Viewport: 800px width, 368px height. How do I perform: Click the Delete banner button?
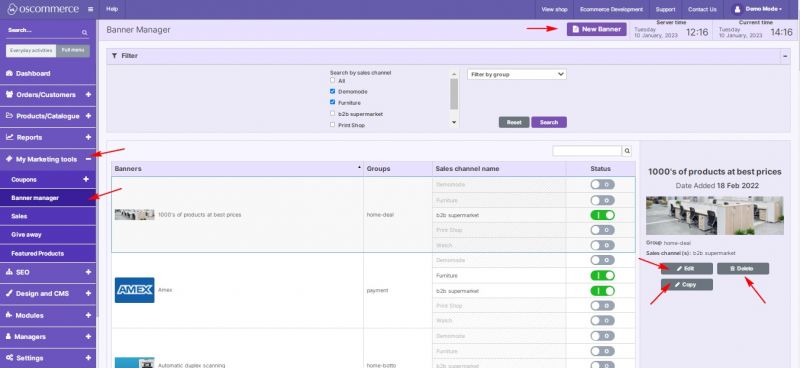pyautogui.click(x=743, y=268)
